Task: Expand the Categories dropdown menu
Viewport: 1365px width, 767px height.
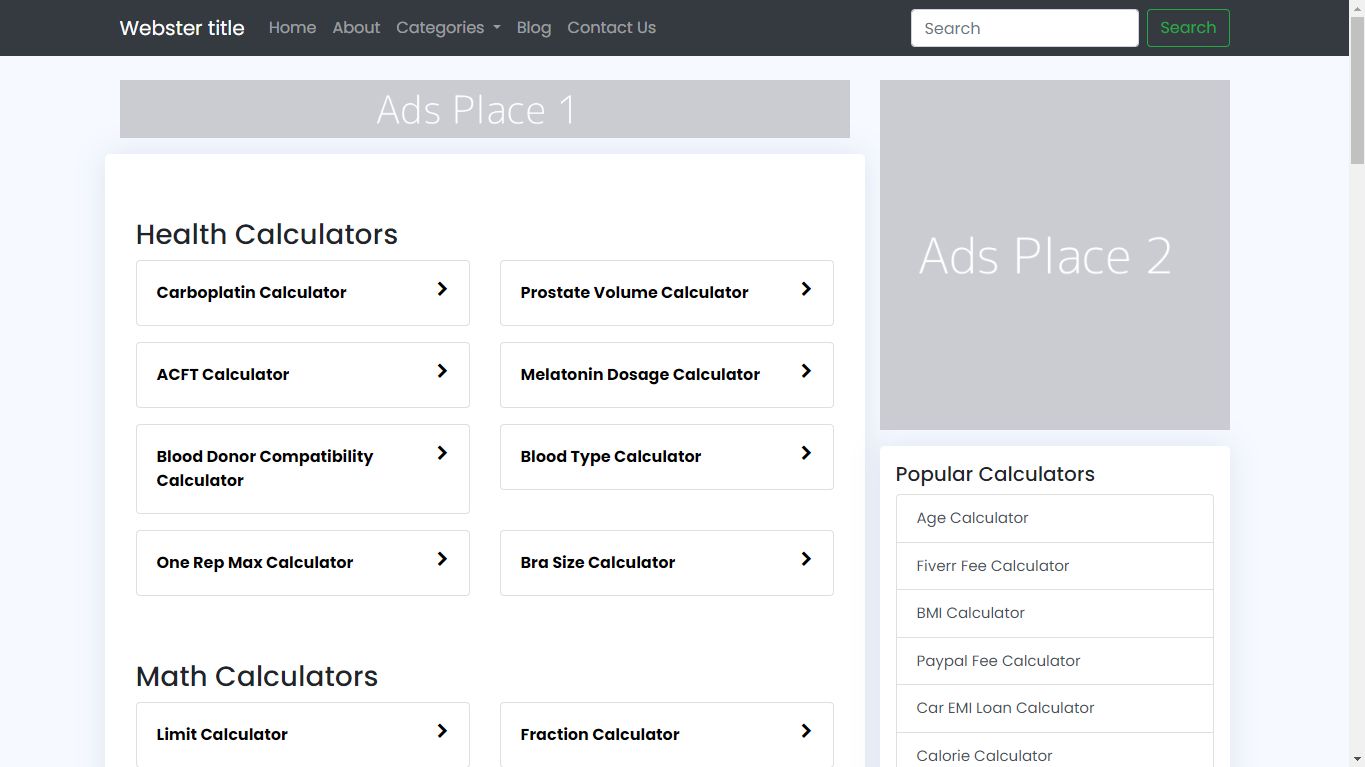Action: pyautogui.click(x=448, y=28)
